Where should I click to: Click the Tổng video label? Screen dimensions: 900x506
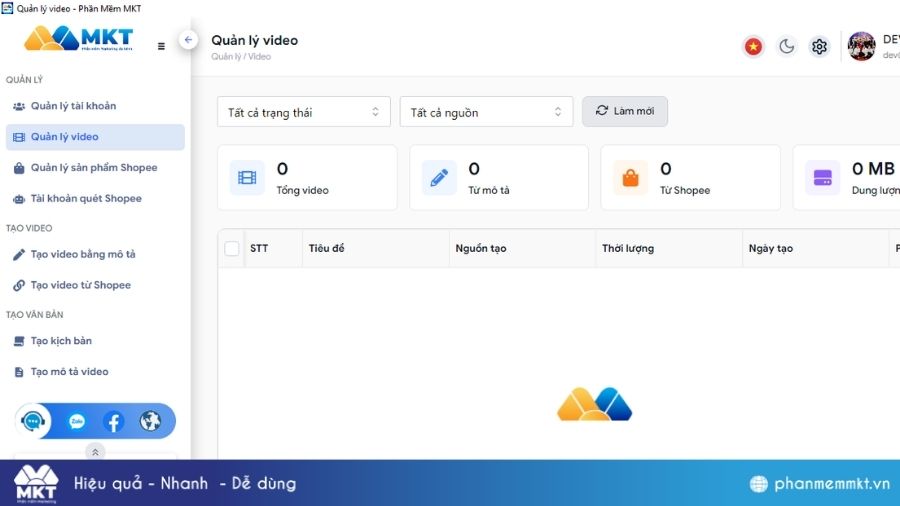[x=302, y=190]
